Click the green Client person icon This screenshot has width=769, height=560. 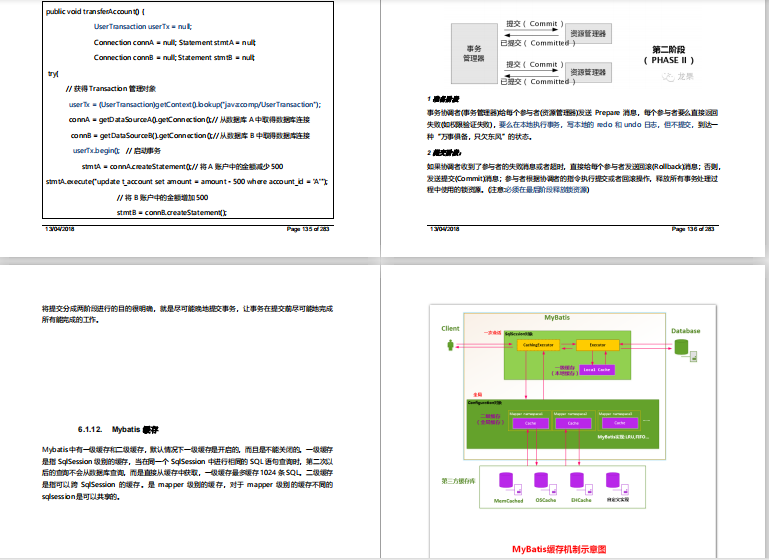[451, 345]
